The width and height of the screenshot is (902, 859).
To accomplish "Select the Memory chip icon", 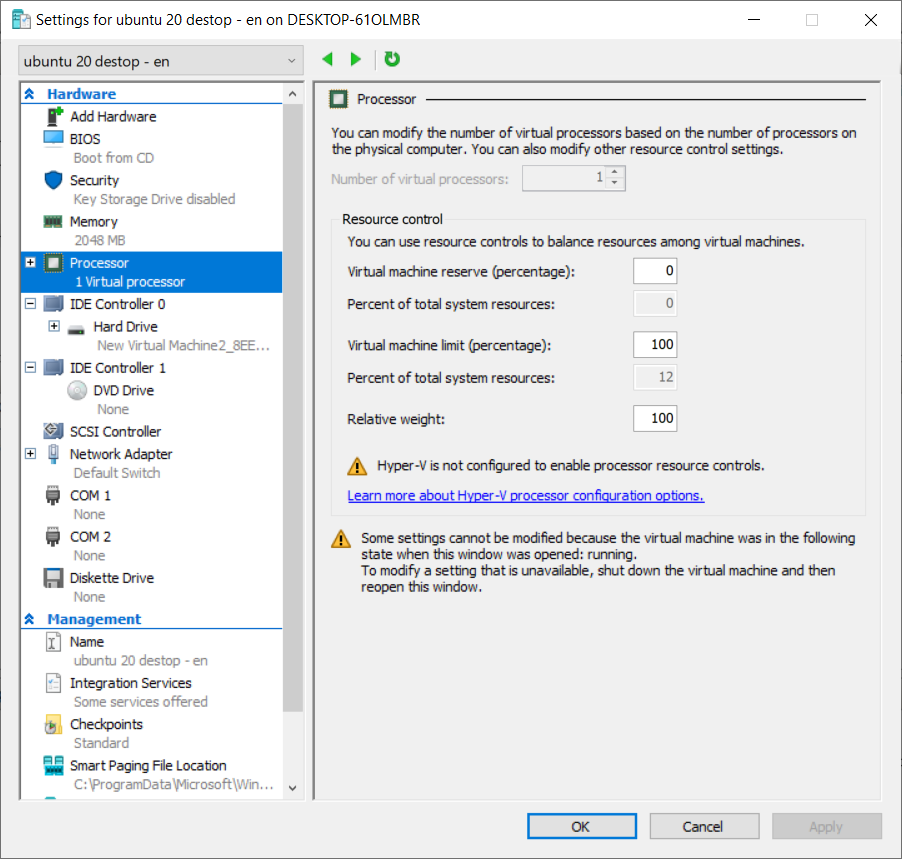I will tap(53, 222).
